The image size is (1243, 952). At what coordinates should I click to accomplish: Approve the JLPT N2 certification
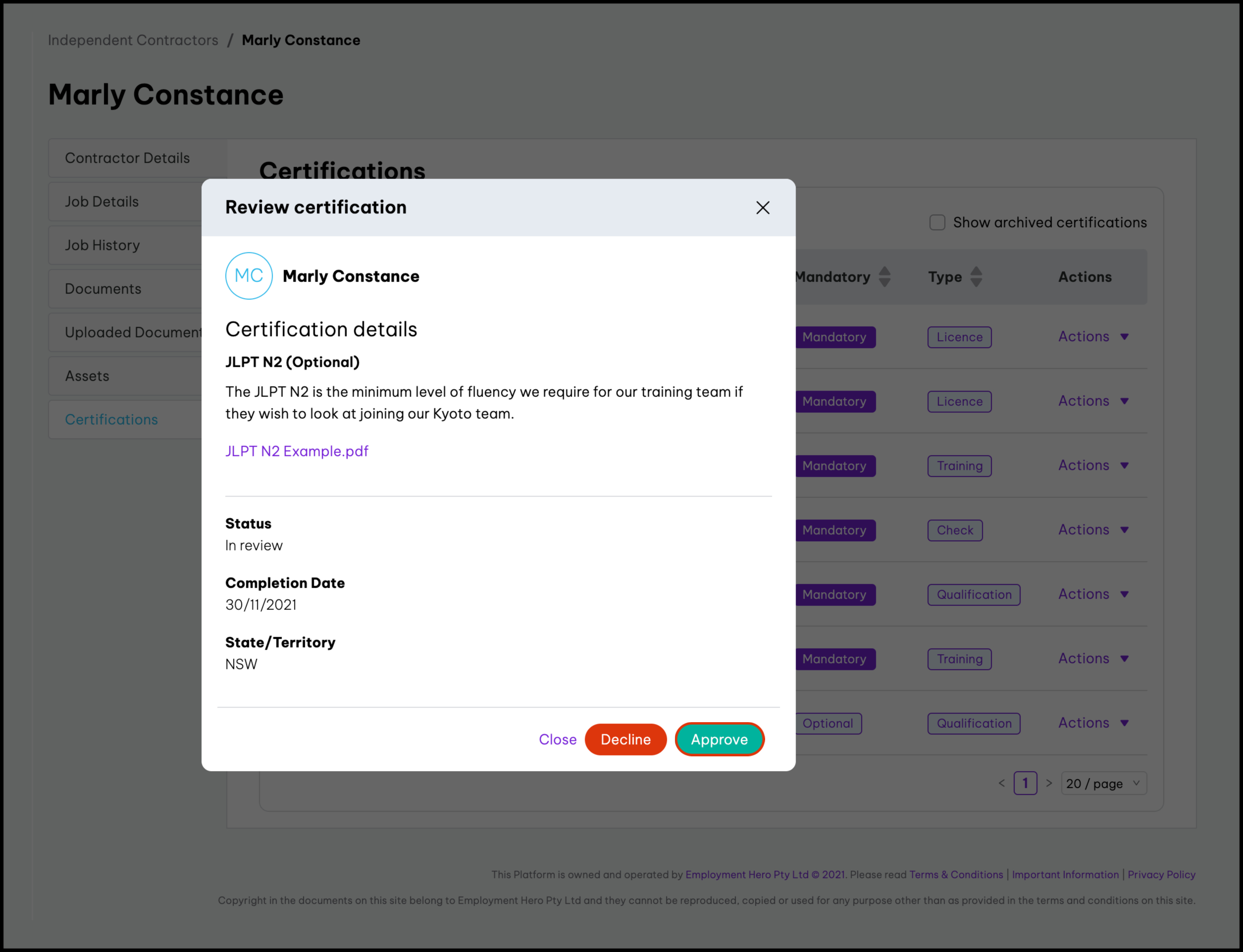(719, 740)
